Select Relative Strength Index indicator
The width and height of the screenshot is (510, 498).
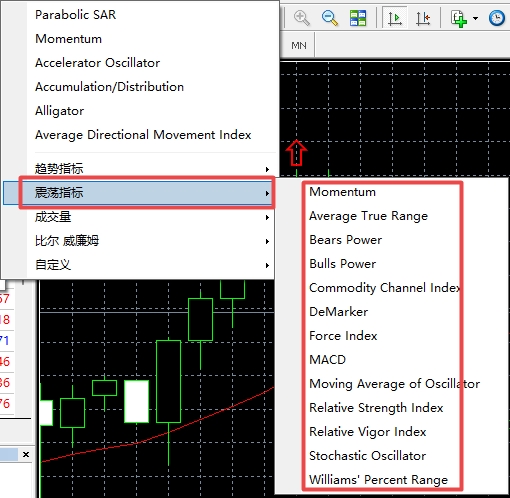(376, 408)
